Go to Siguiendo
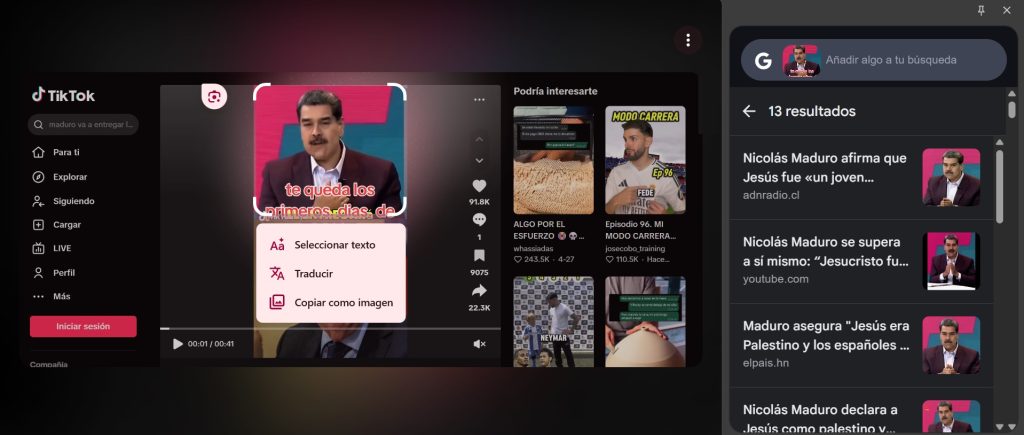The width and height of the screenshot is (1024, 435). [63, 201]
